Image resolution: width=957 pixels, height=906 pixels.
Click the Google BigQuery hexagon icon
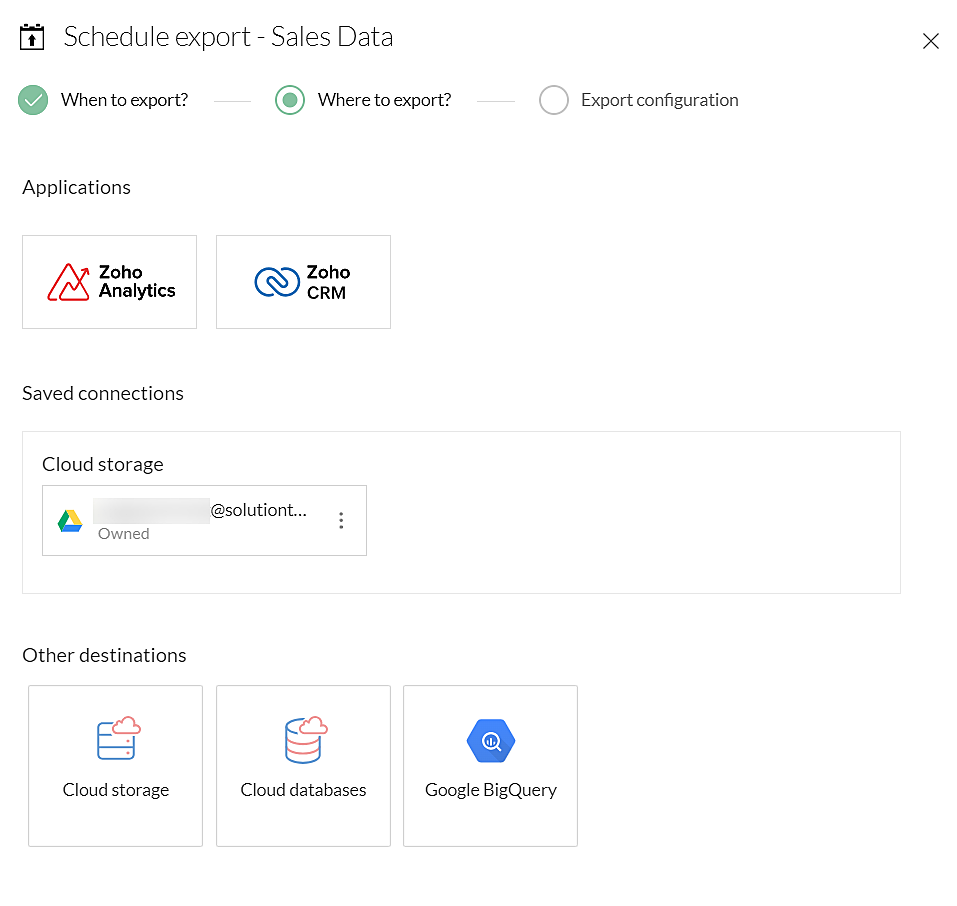491,741
